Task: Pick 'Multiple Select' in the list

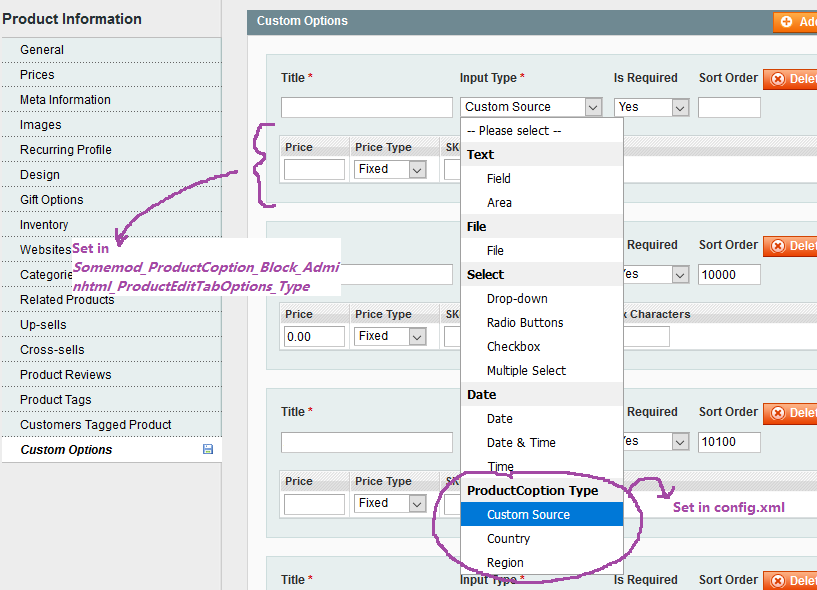Action: click(x=526, y=371)
